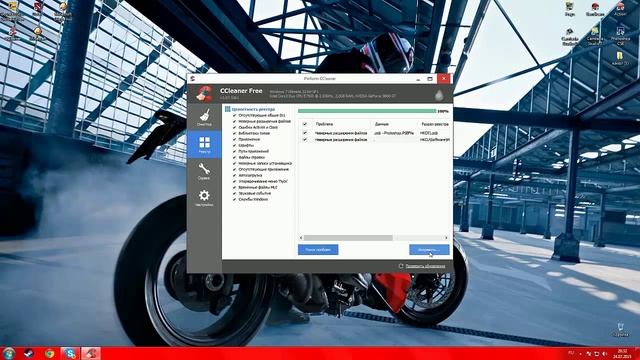Screen dimensions: 640x360
Task: Click the CCleaner logo in the header
Action: click(x=204, y=93)
